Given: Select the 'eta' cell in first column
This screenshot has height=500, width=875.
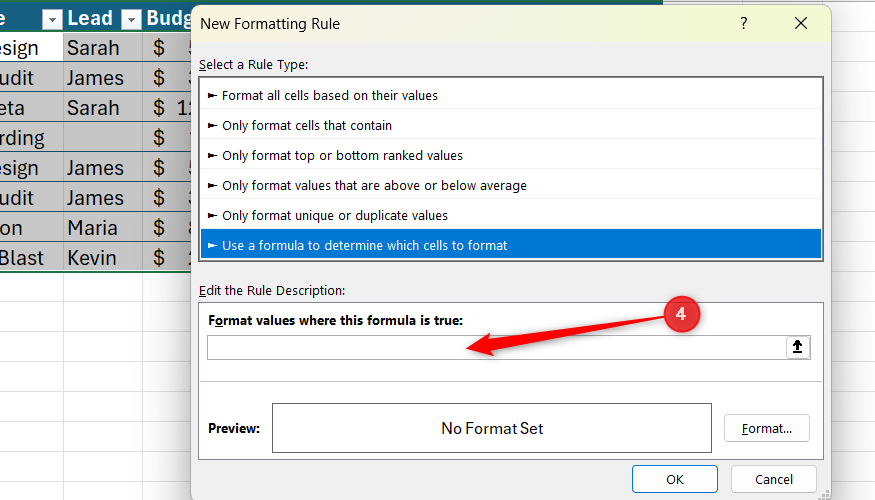Looking at the screenshot, I should 31,108.
